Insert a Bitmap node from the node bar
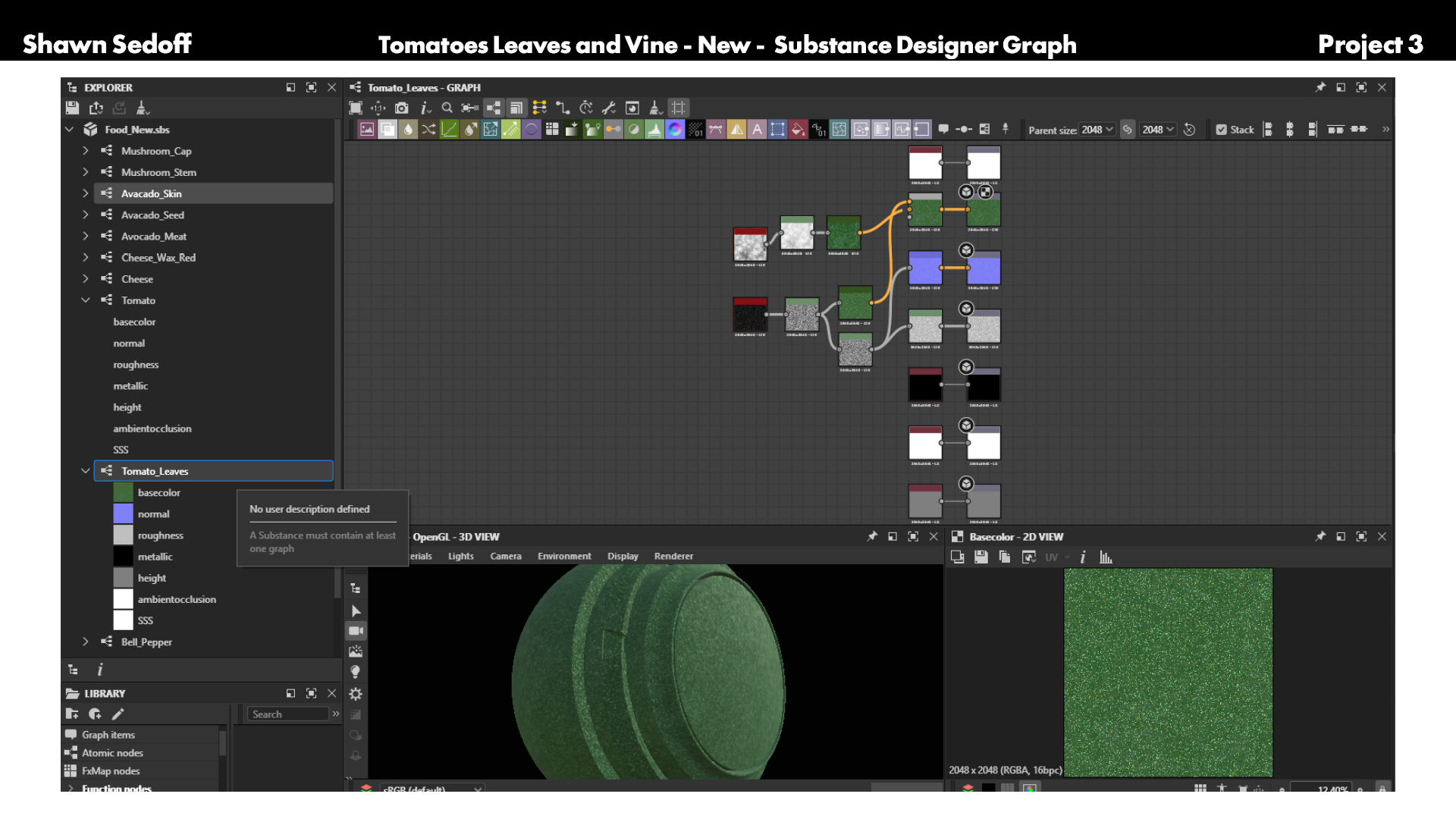Viewport: 1456px width, 819px height. (367, 130)
